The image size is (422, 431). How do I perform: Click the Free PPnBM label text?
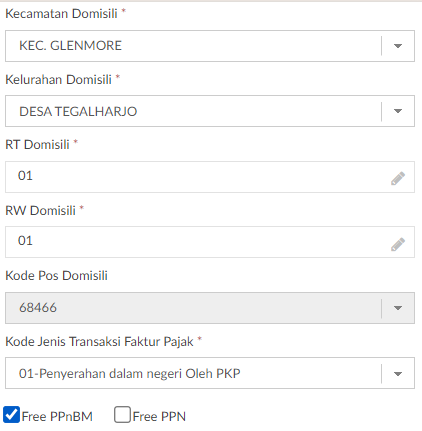[57, 417]
